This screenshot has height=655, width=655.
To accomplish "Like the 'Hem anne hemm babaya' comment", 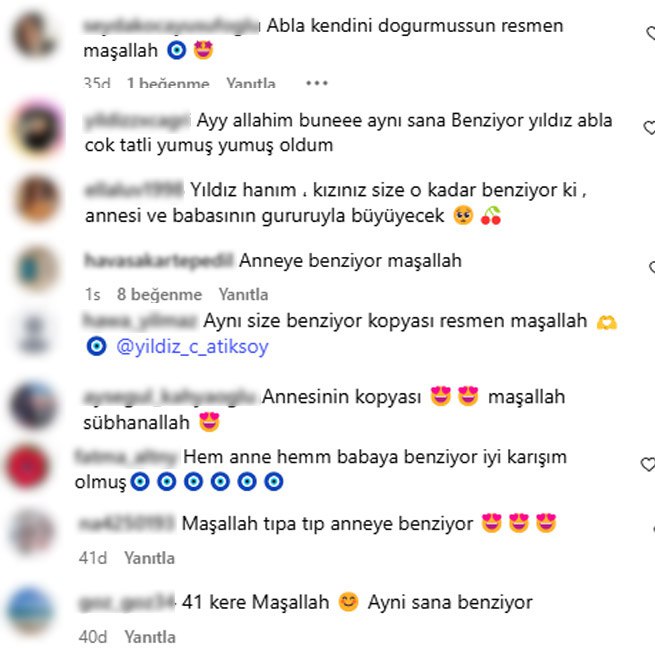I will pos(648,464).
